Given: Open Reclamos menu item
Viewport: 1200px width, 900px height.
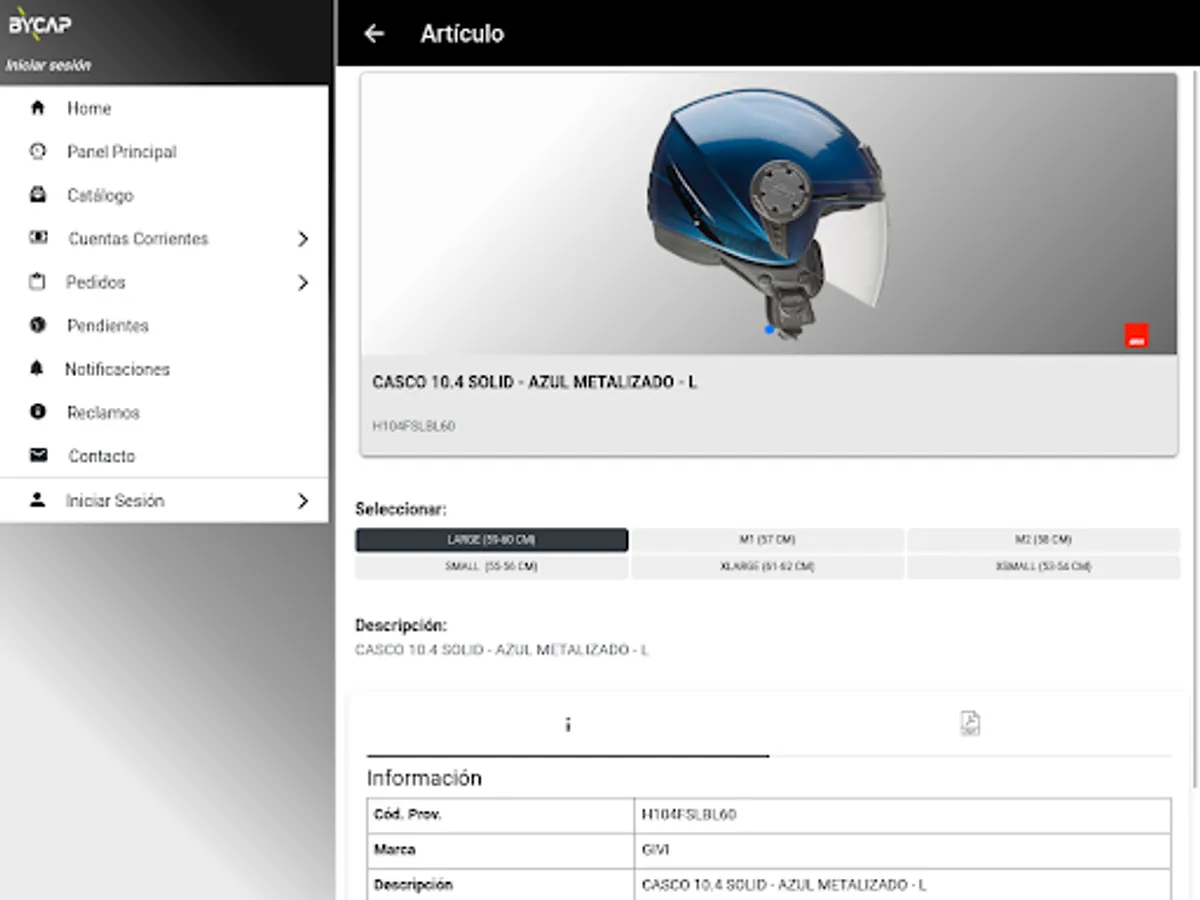Looking at the screenshot, I should click(164, 412).
